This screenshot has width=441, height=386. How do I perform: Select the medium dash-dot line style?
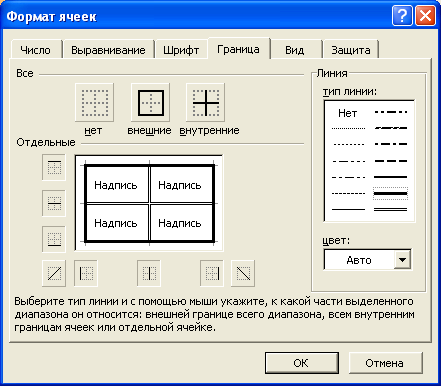(391, 144)
